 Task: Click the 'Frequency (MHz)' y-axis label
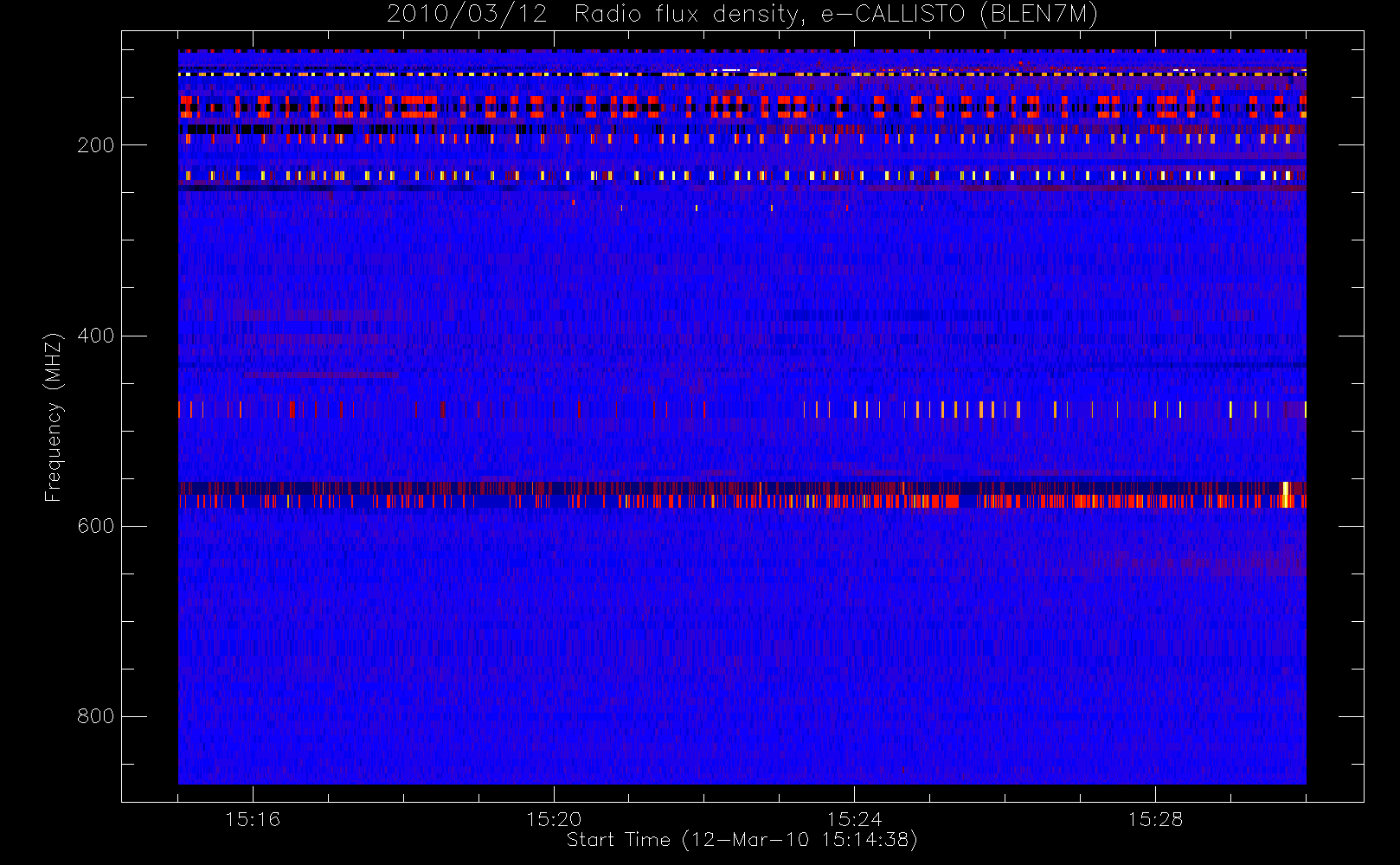(54, 417)
